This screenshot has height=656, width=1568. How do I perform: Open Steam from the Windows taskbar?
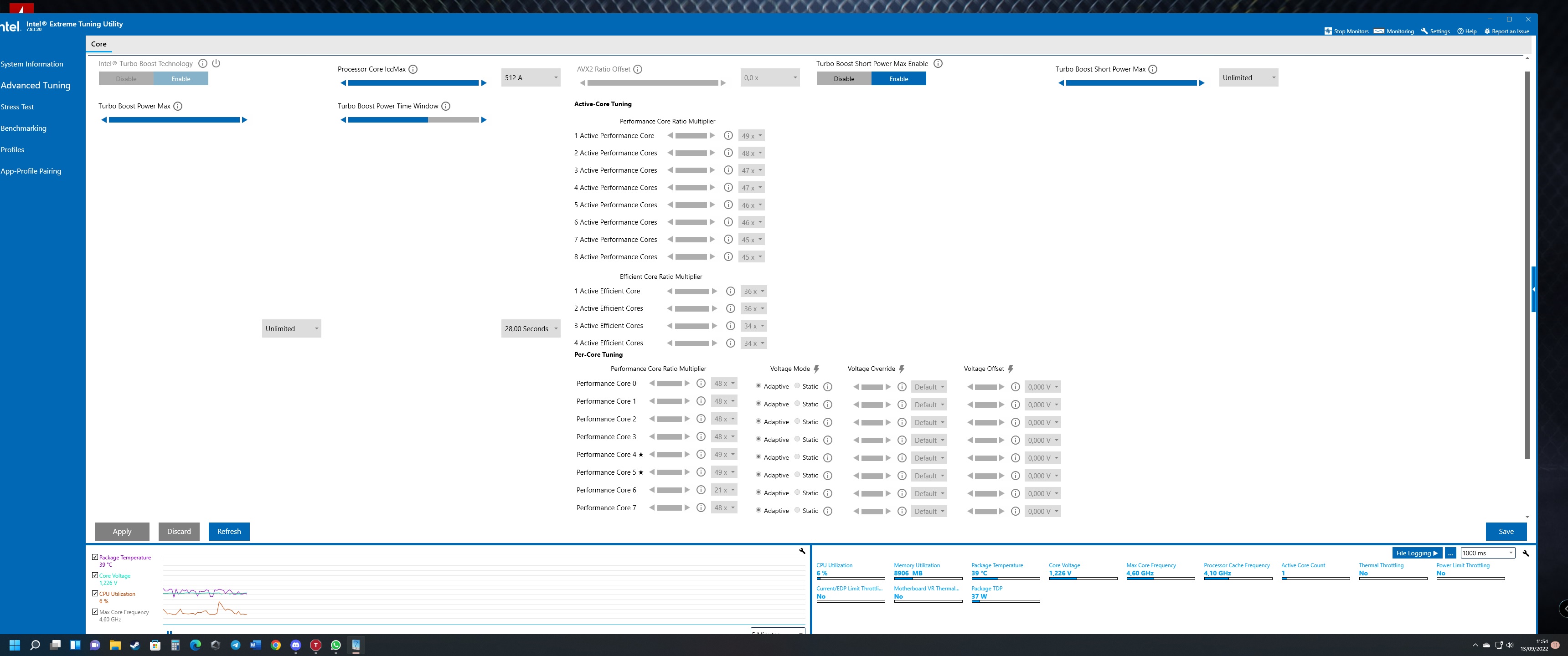(135, 645)
